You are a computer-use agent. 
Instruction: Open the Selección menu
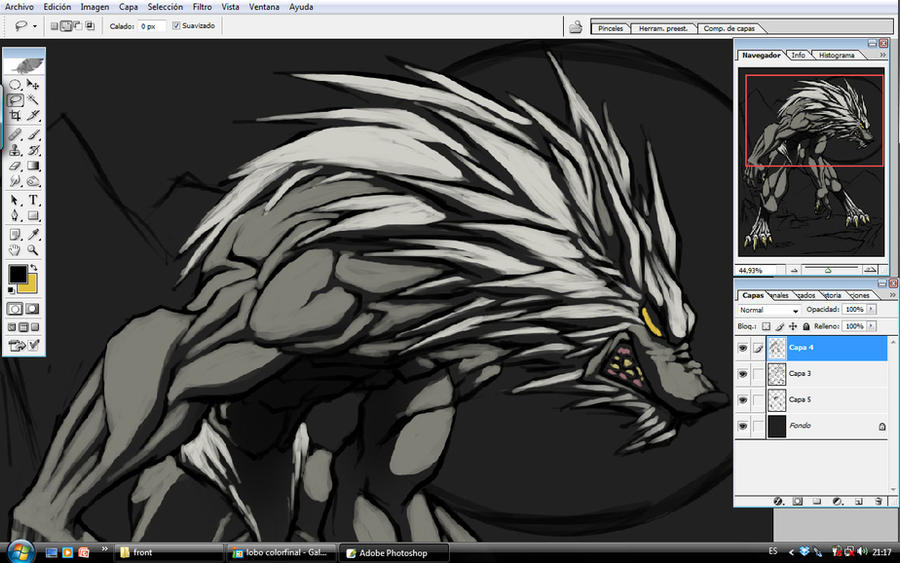pos(165,7)
